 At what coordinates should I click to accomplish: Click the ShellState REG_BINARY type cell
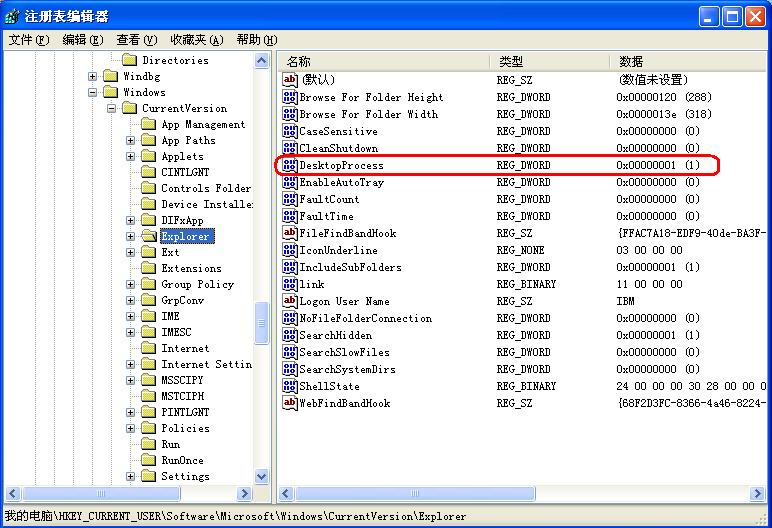(526, 386)
